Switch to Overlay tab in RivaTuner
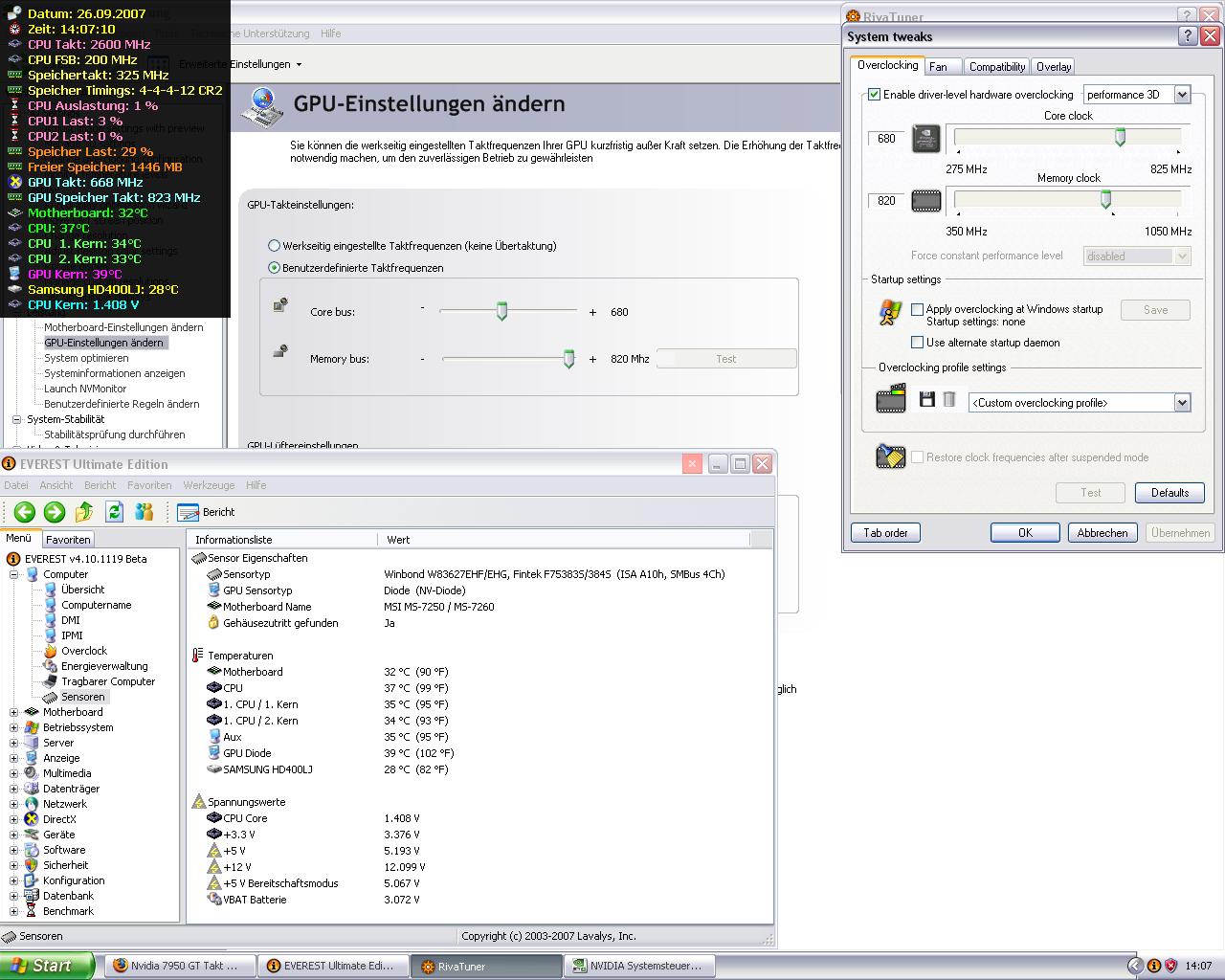The image size is (1225, 980). click(1053, 67)
